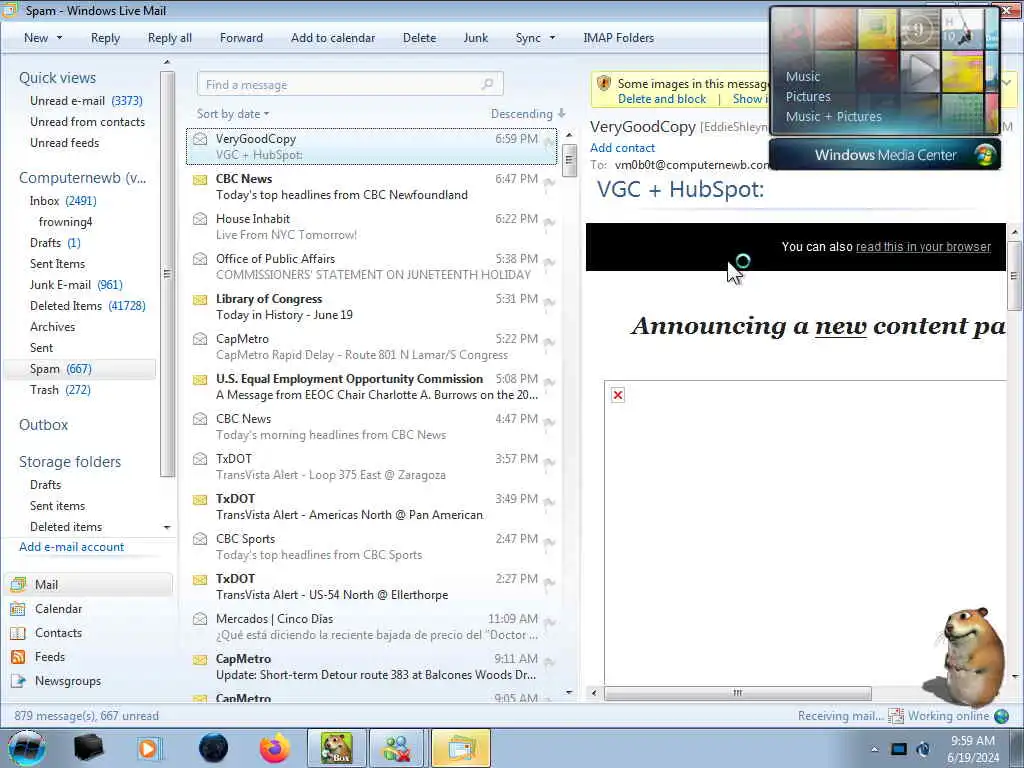Collapse the Quick views section
Screen dimensions: 1024x768
coord(57,78)
